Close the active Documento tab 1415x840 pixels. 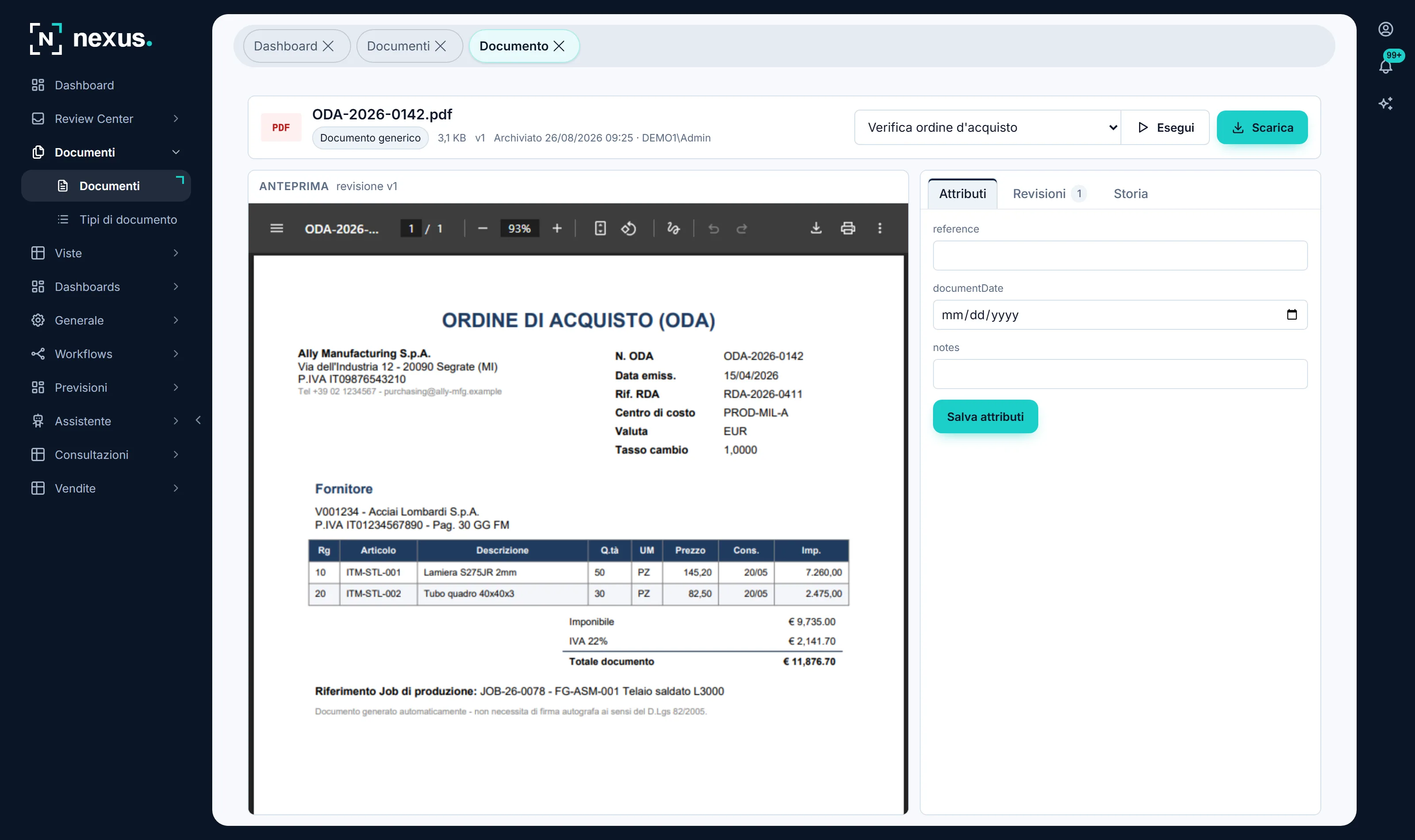click(558, 46)
